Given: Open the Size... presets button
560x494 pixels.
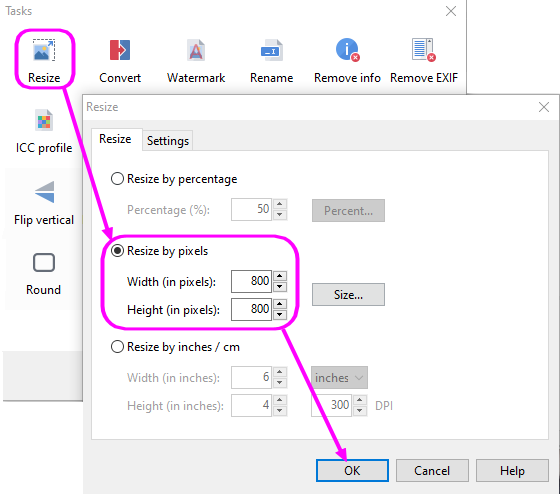Looking at the screenshot, I should pos(348,295).
